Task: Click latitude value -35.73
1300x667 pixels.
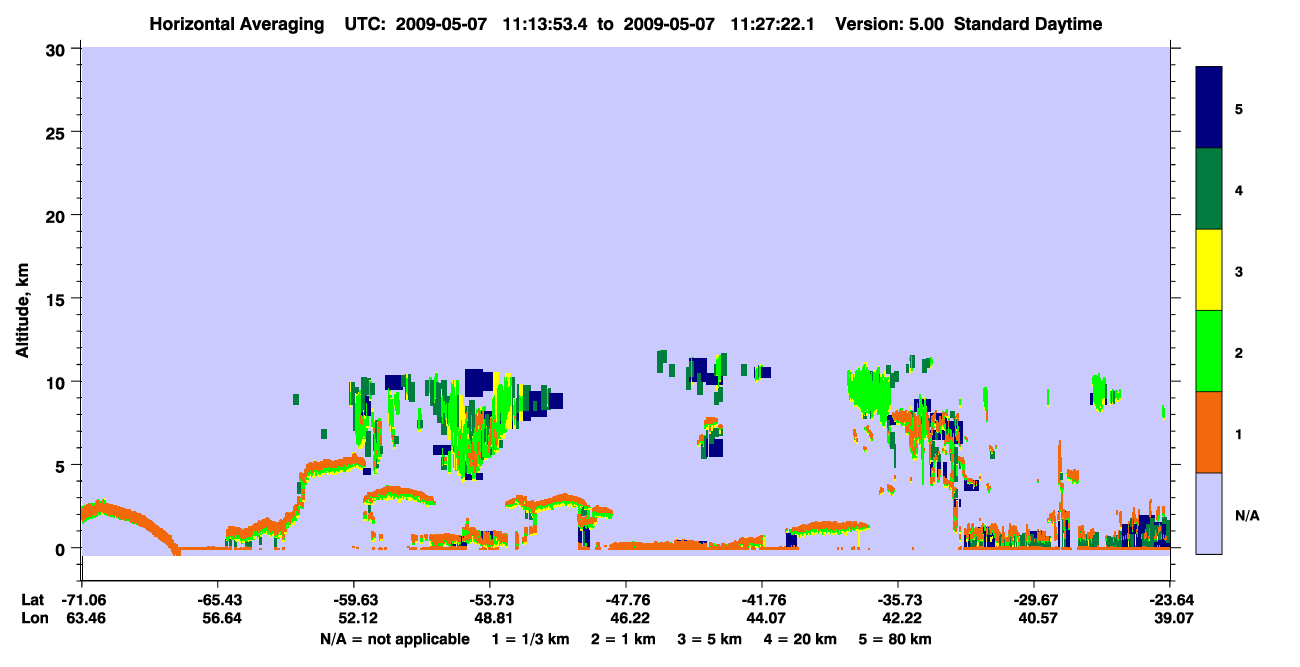Action: pos(898,600)
